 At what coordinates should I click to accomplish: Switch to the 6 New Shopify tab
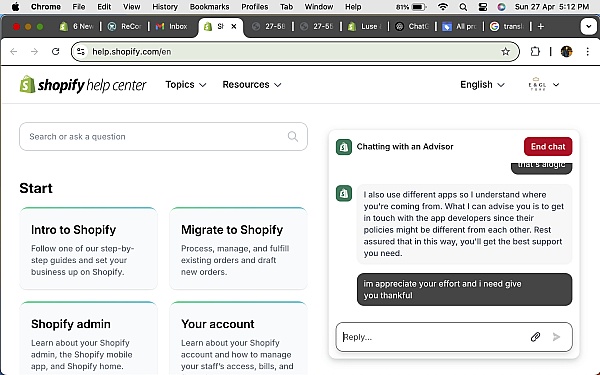(x=77, y=26)
